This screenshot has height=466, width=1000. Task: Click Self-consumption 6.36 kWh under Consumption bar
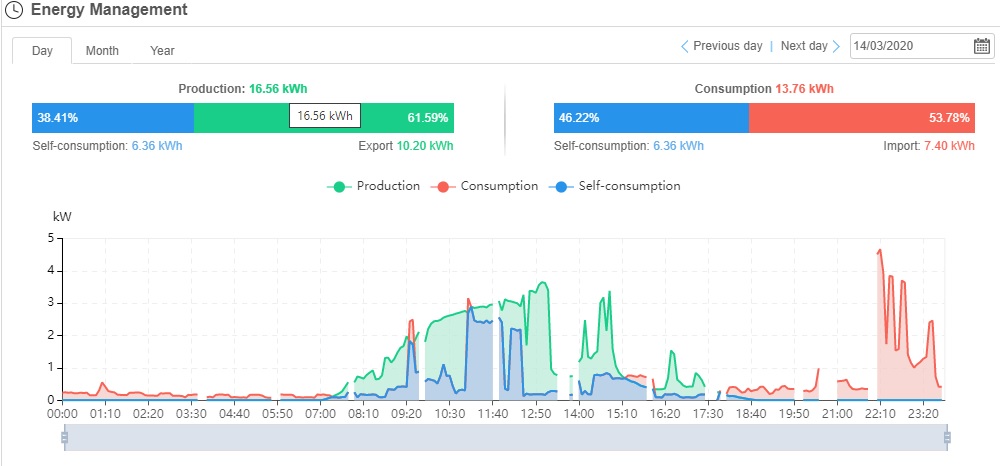click(629, 146)
